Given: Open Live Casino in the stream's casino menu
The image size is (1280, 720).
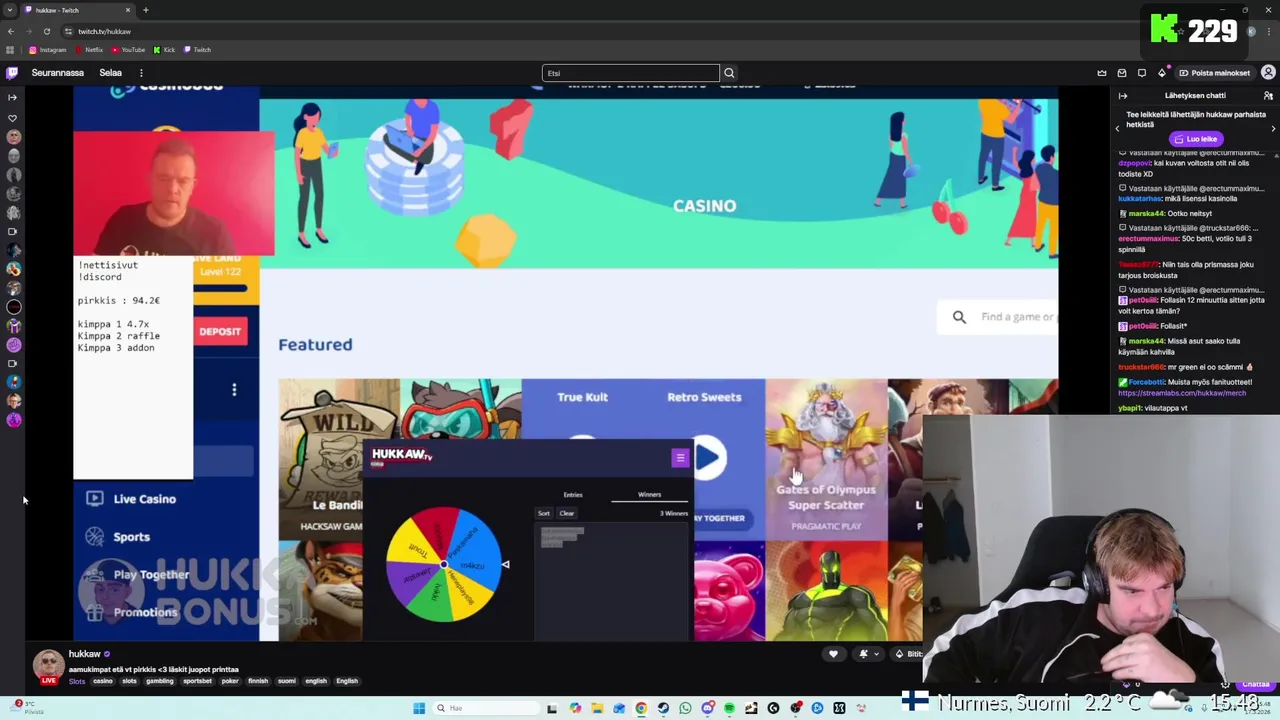Looking at the screenshot, I should (130, 499).
